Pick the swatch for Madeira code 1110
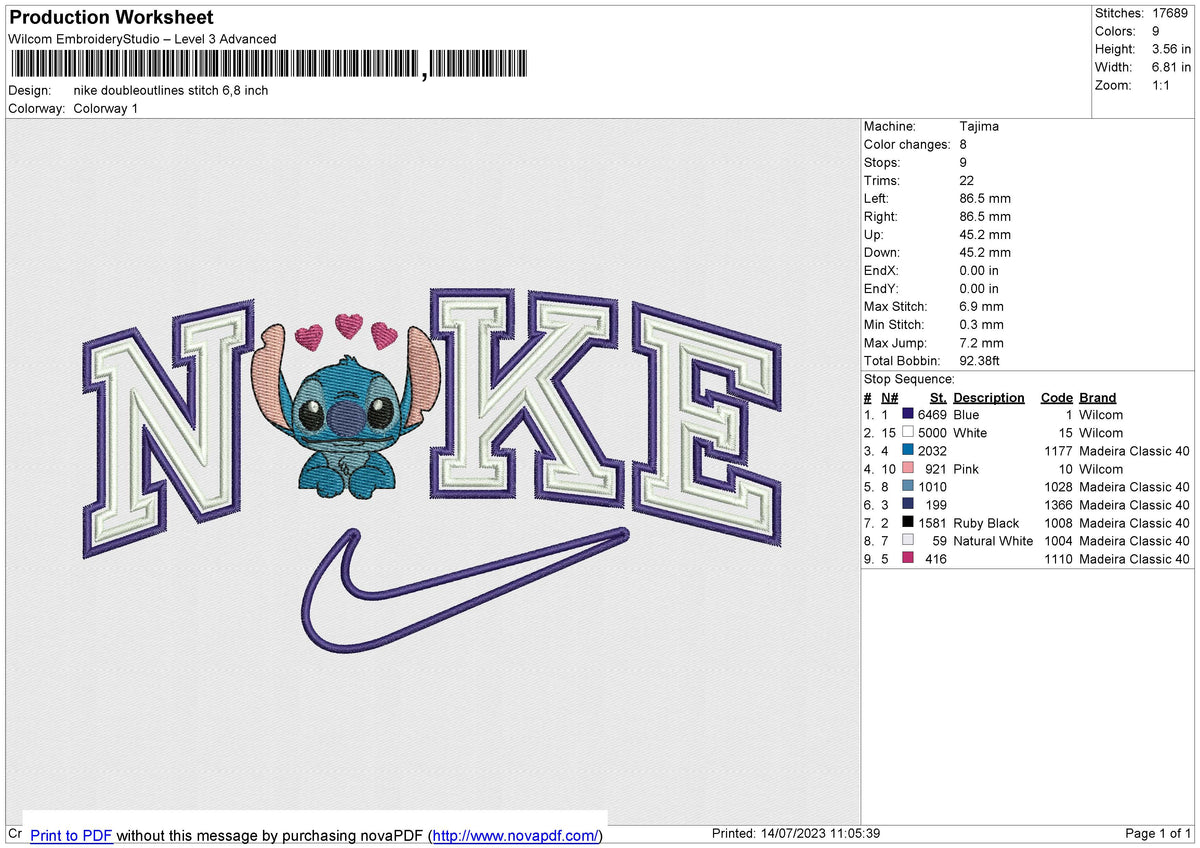Screen dimensions: 1200x848 [x=908, y=559]
